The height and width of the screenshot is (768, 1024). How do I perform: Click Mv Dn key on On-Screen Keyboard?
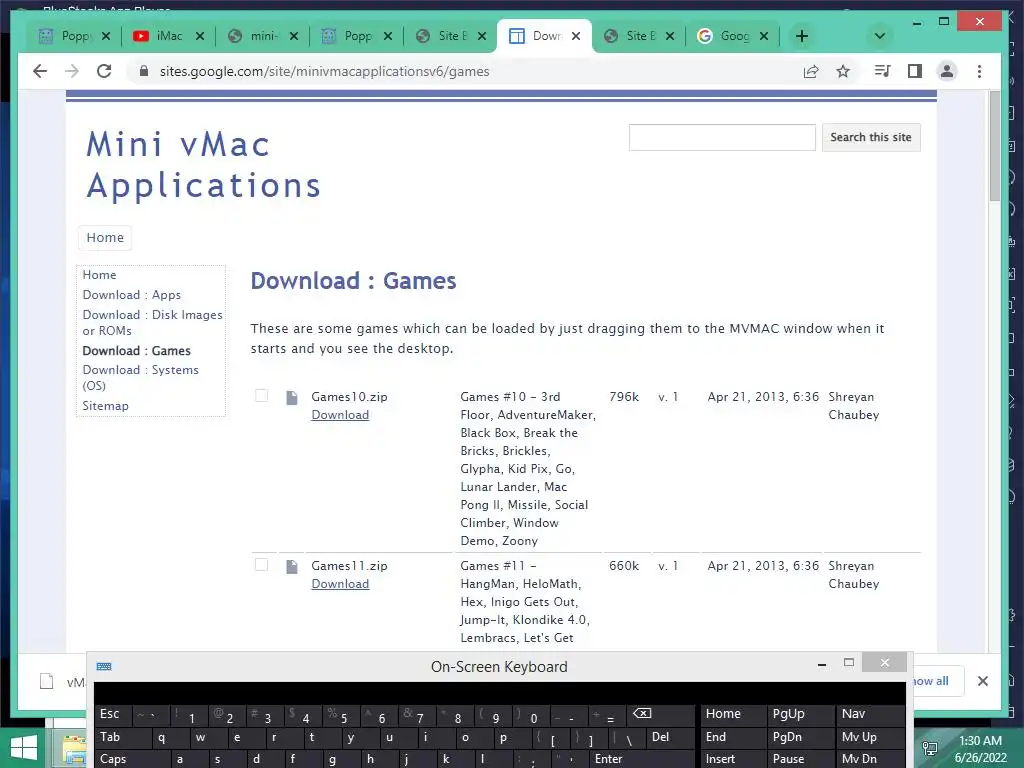(870, 759)
